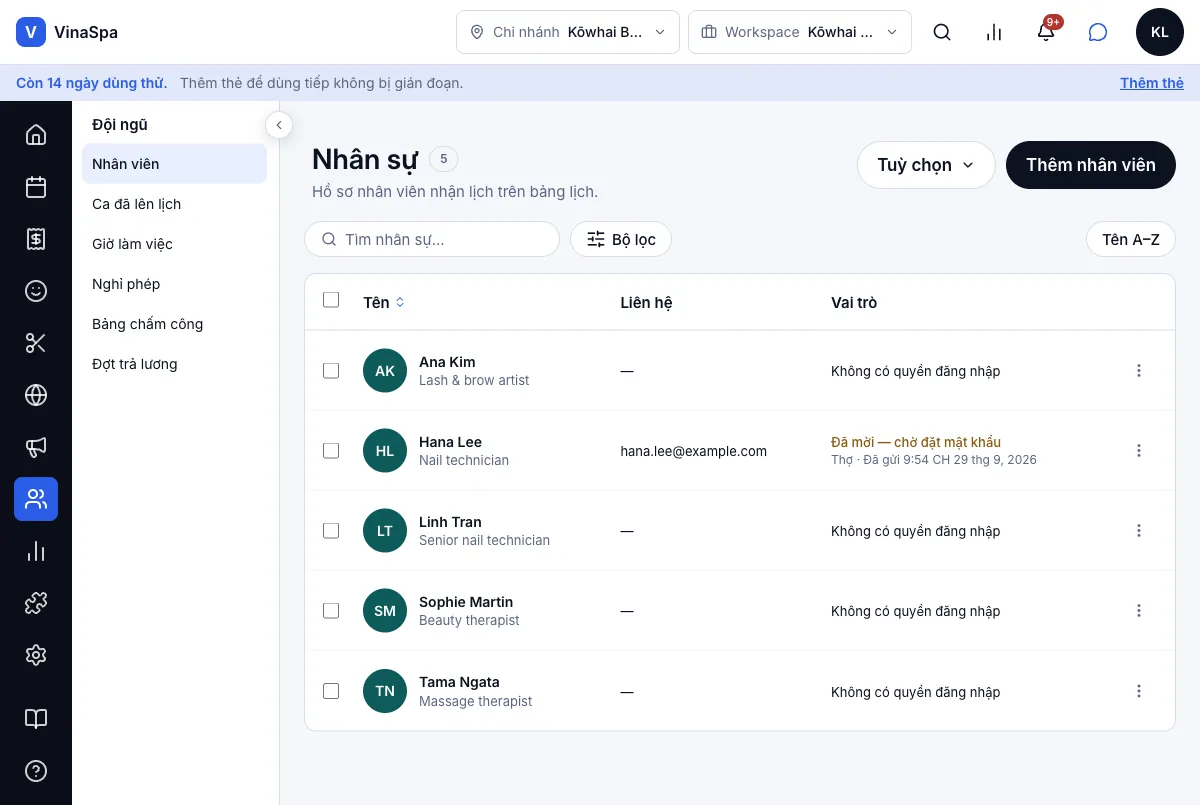Open the megaphone marketing icon in sidebar
This screenshot has height=805, width=1200.
point(36,447)
